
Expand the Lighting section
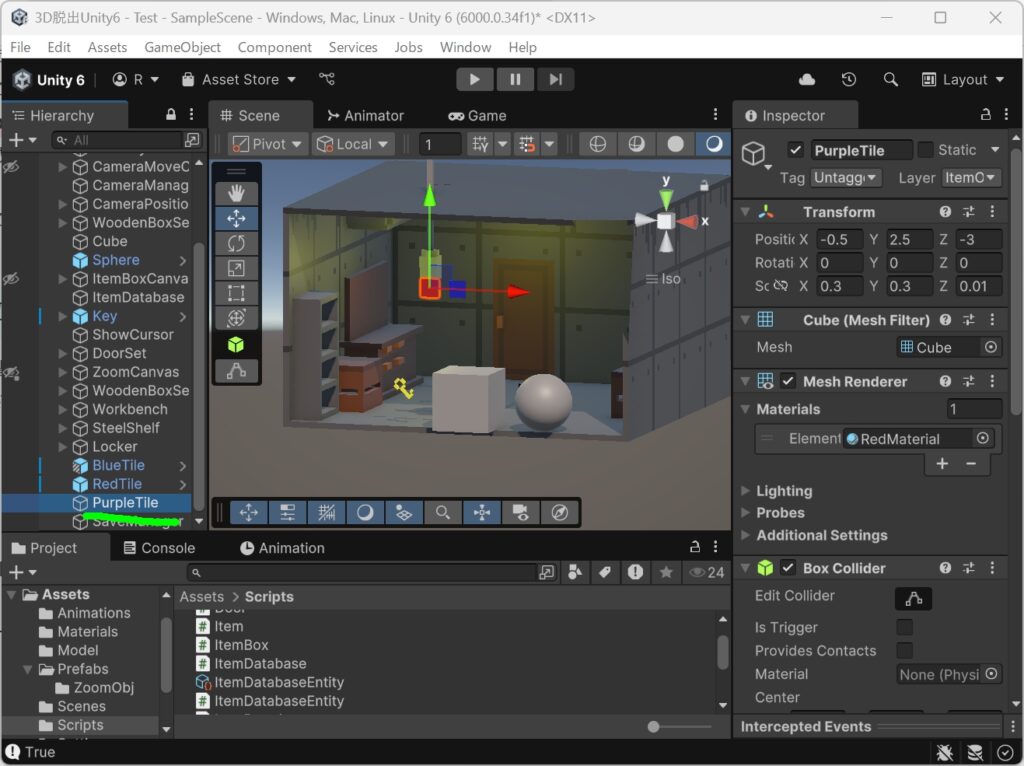click(x=784, y=490)
